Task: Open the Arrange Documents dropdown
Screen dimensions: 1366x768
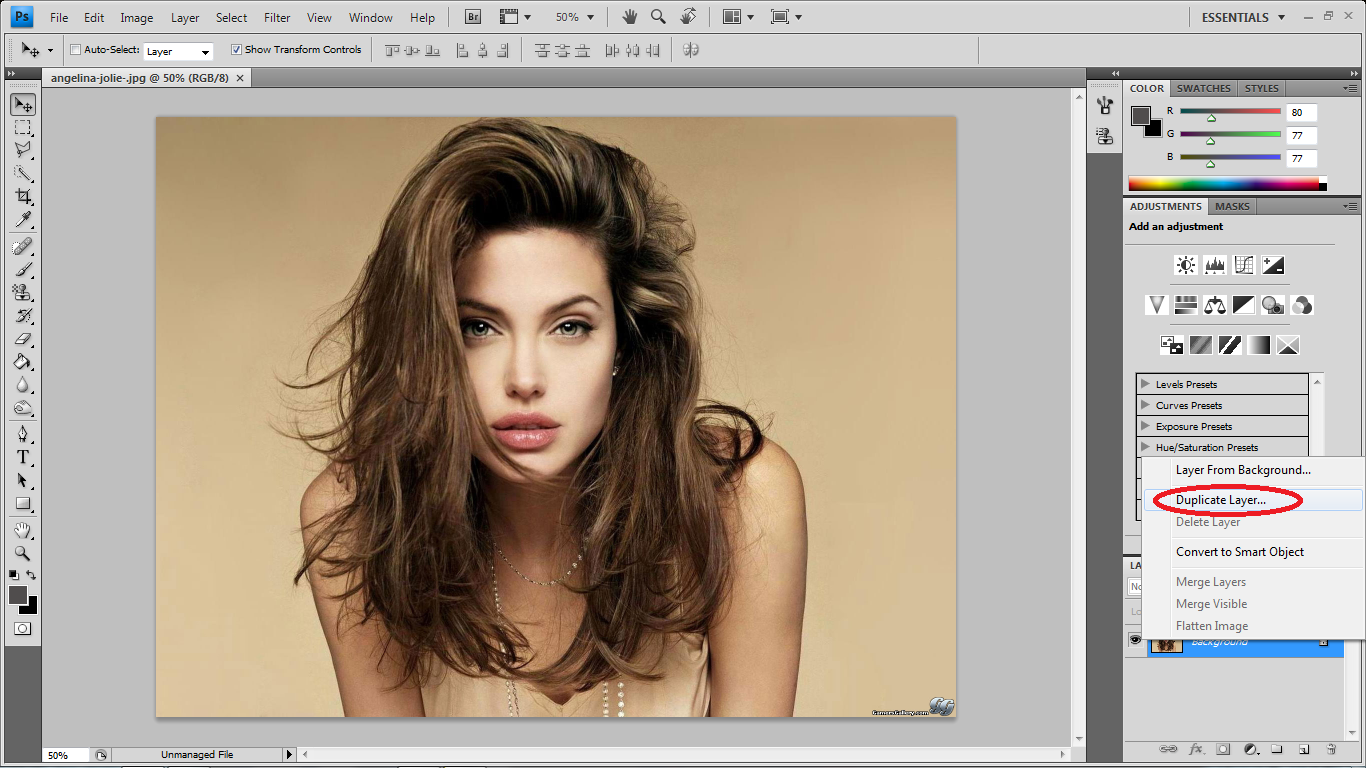Action: 738,17
